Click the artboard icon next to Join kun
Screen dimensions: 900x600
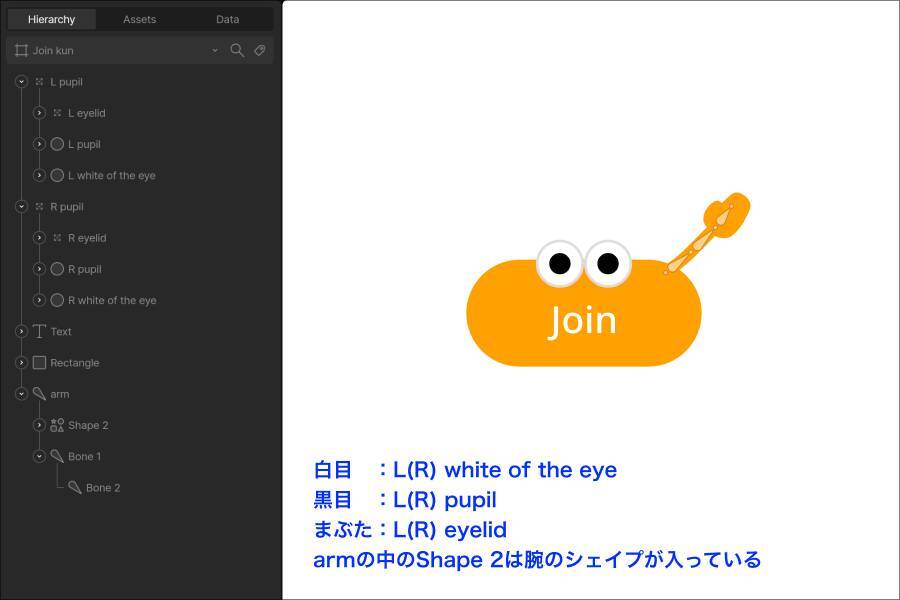(20, 50)
